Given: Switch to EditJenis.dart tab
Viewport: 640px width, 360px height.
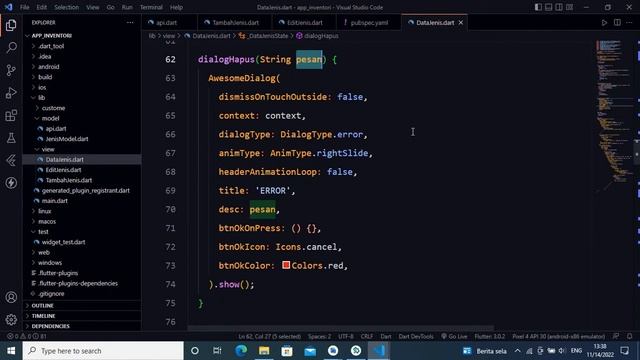Looking at the screenshot, I should (x=304, y=23).
